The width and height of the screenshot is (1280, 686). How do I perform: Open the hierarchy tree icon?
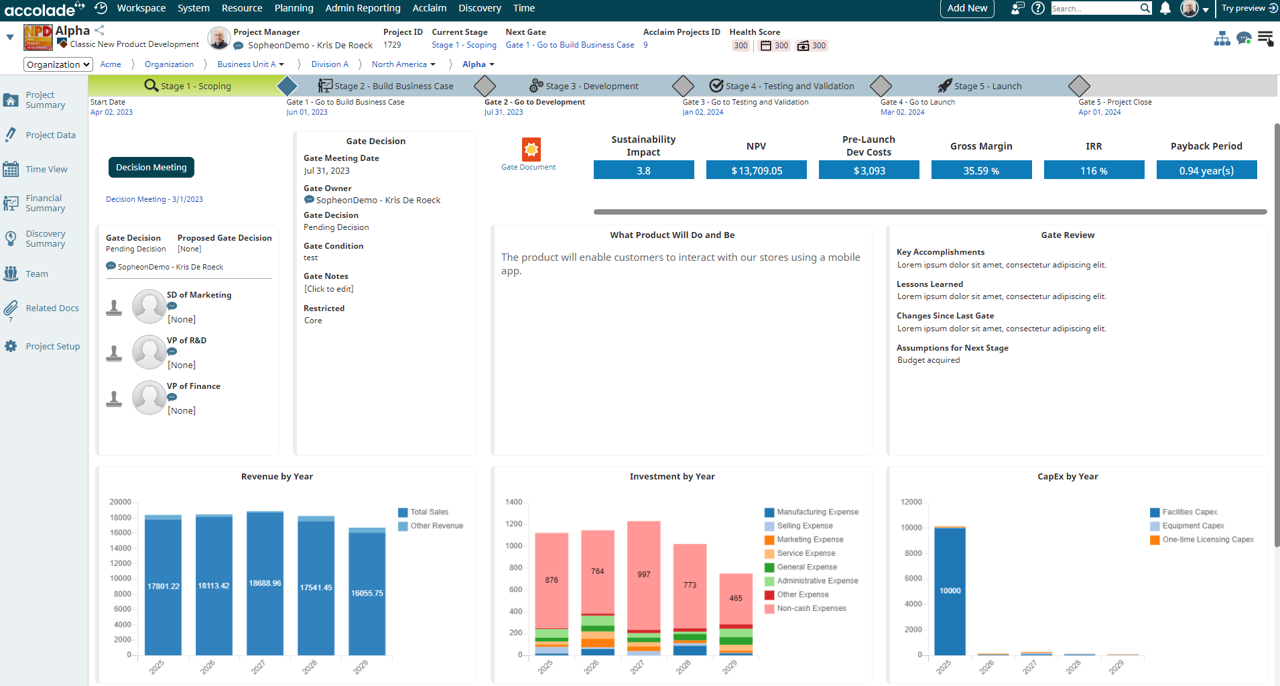[1222, 39]
